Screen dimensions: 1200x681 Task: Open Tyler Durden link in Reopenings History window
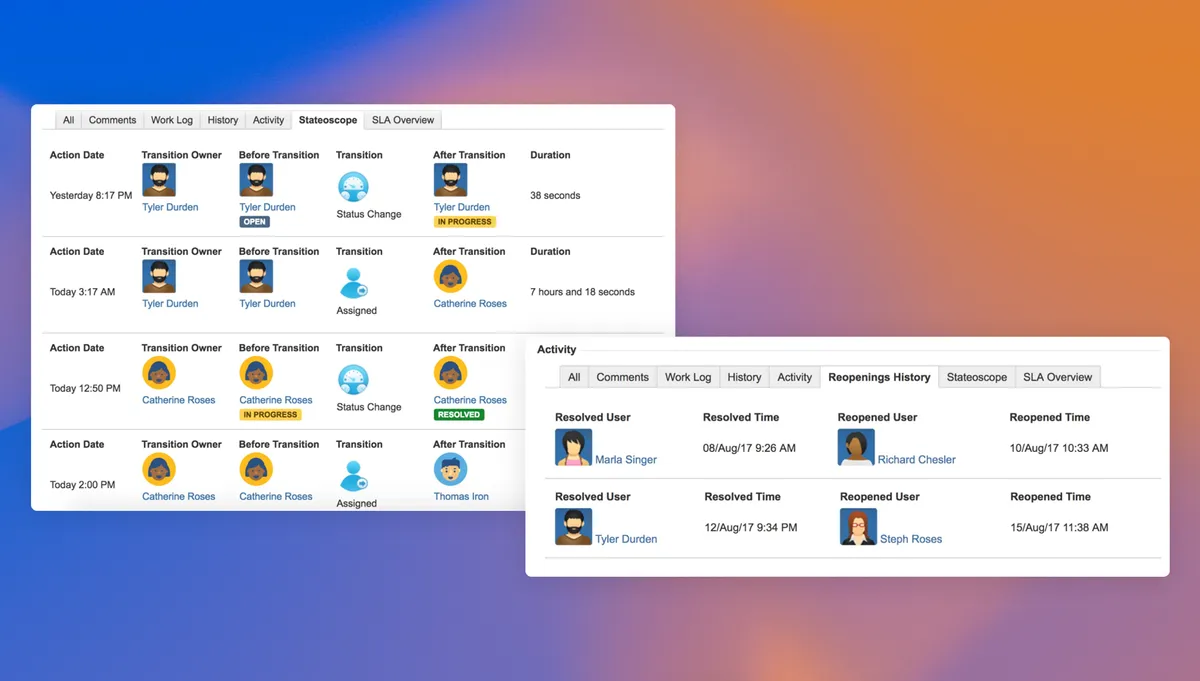626,539
